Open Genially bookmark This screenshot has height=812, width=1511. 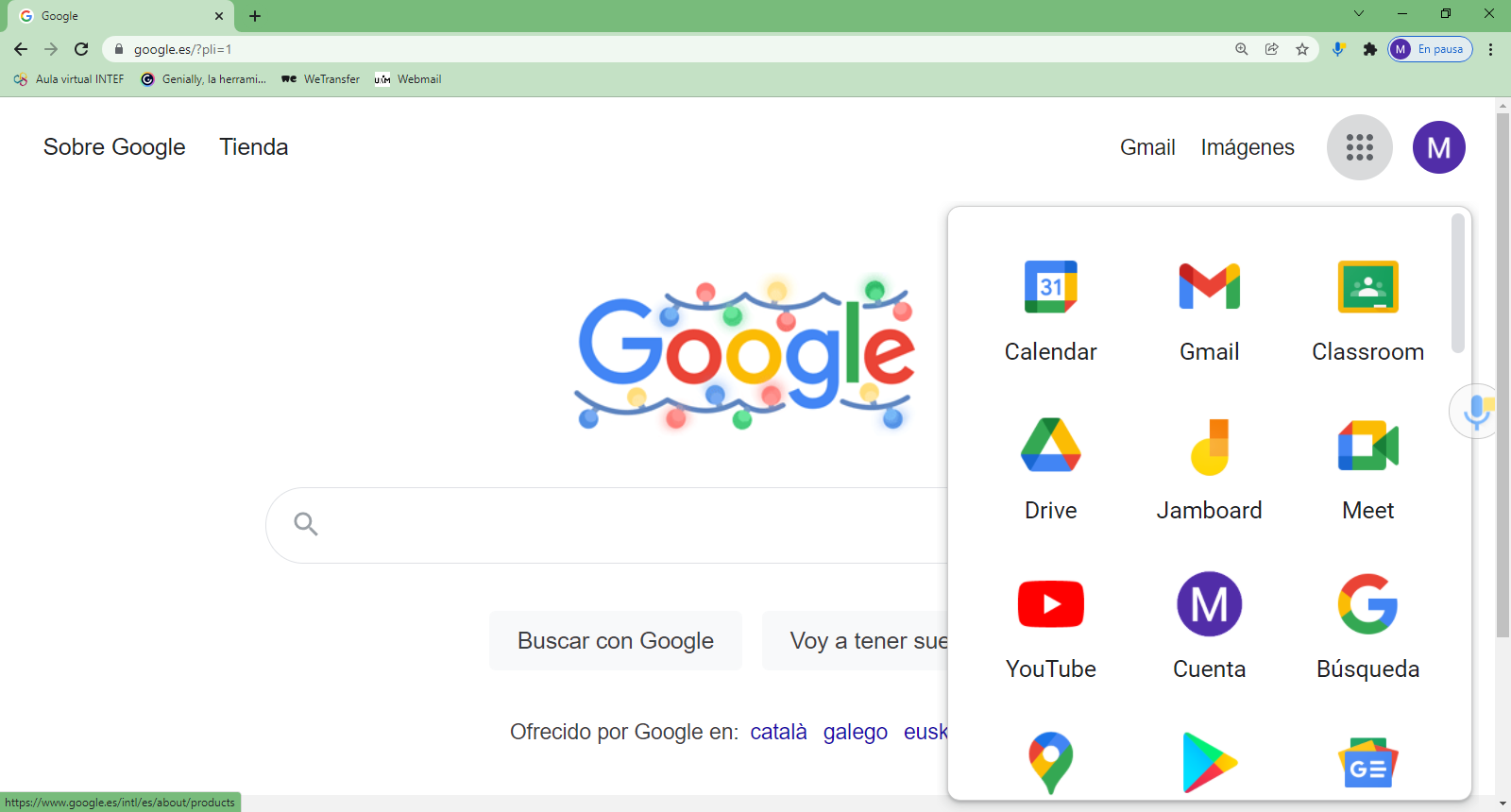pos(203,79)
